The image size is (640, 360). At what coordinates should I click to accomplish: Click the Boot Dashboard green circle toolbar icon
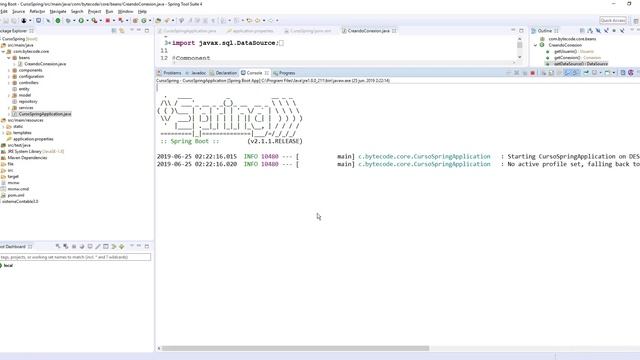[58, 20]
